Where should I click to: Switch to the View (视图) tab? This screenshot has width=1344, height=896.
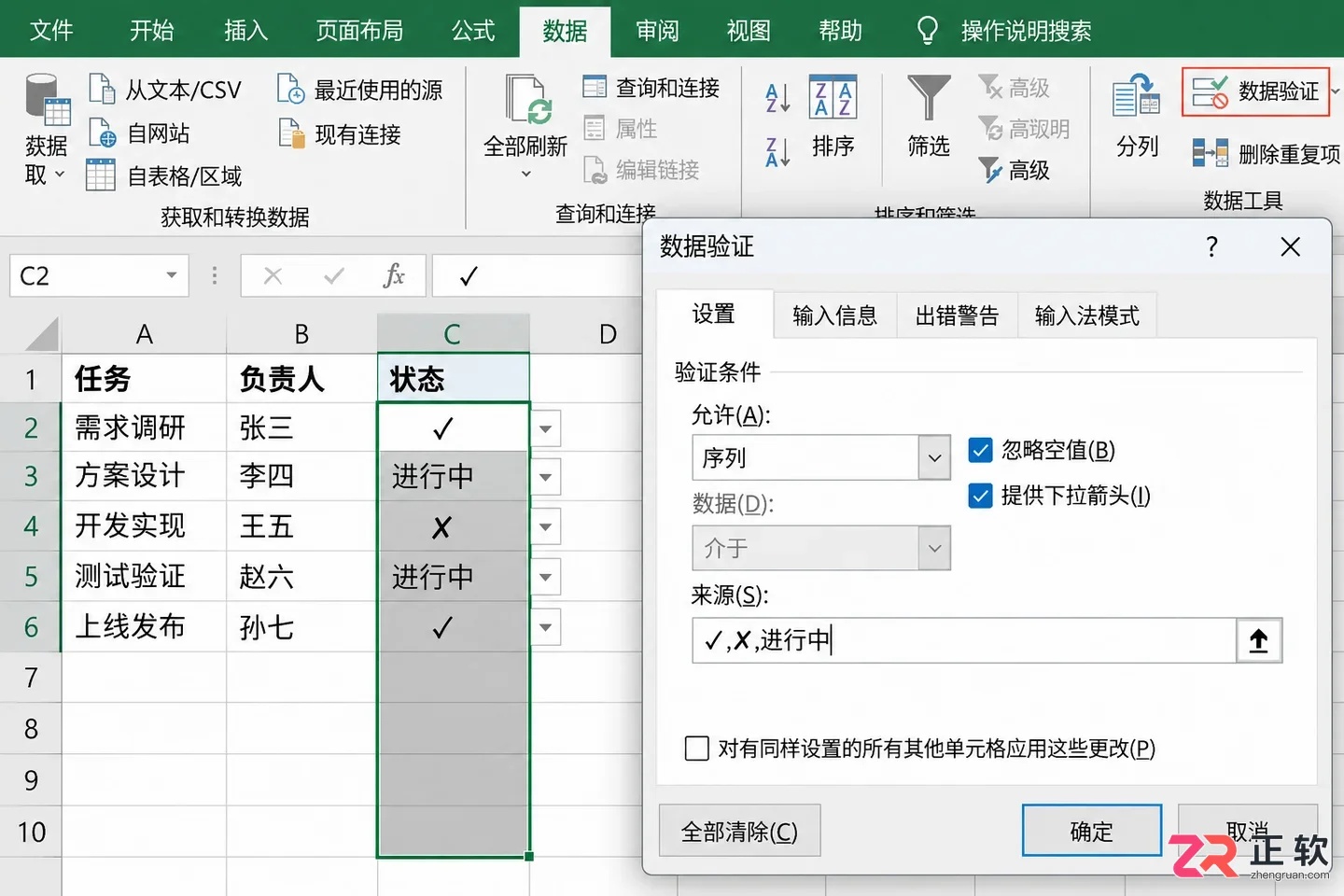pyautogui.click(x=749, y=31)
